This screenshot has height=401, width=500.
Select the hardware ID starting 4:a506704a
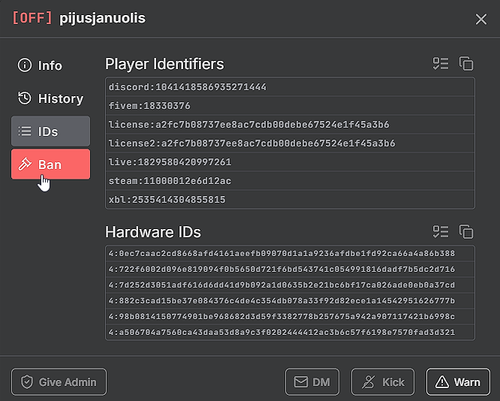290,332
